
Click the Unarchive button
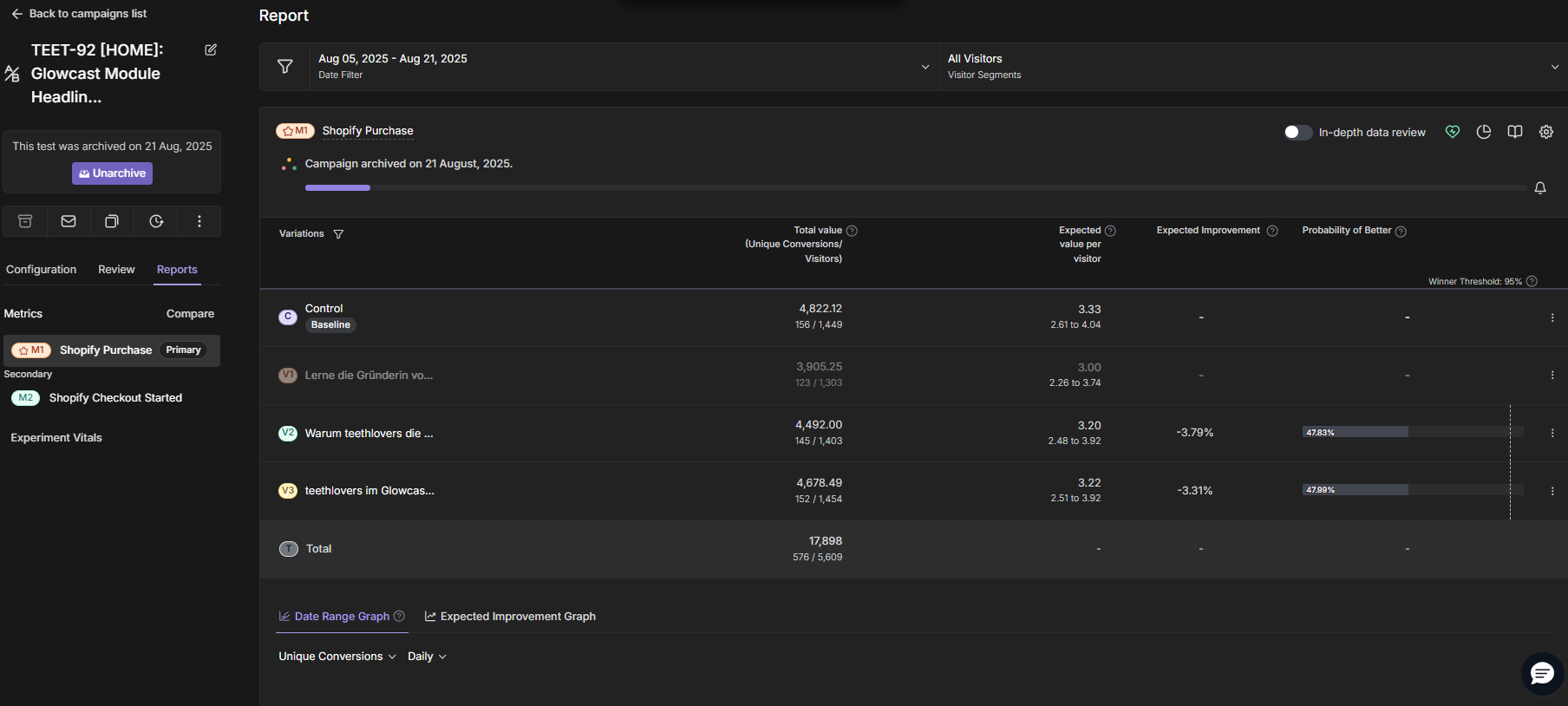pos(112,173)
